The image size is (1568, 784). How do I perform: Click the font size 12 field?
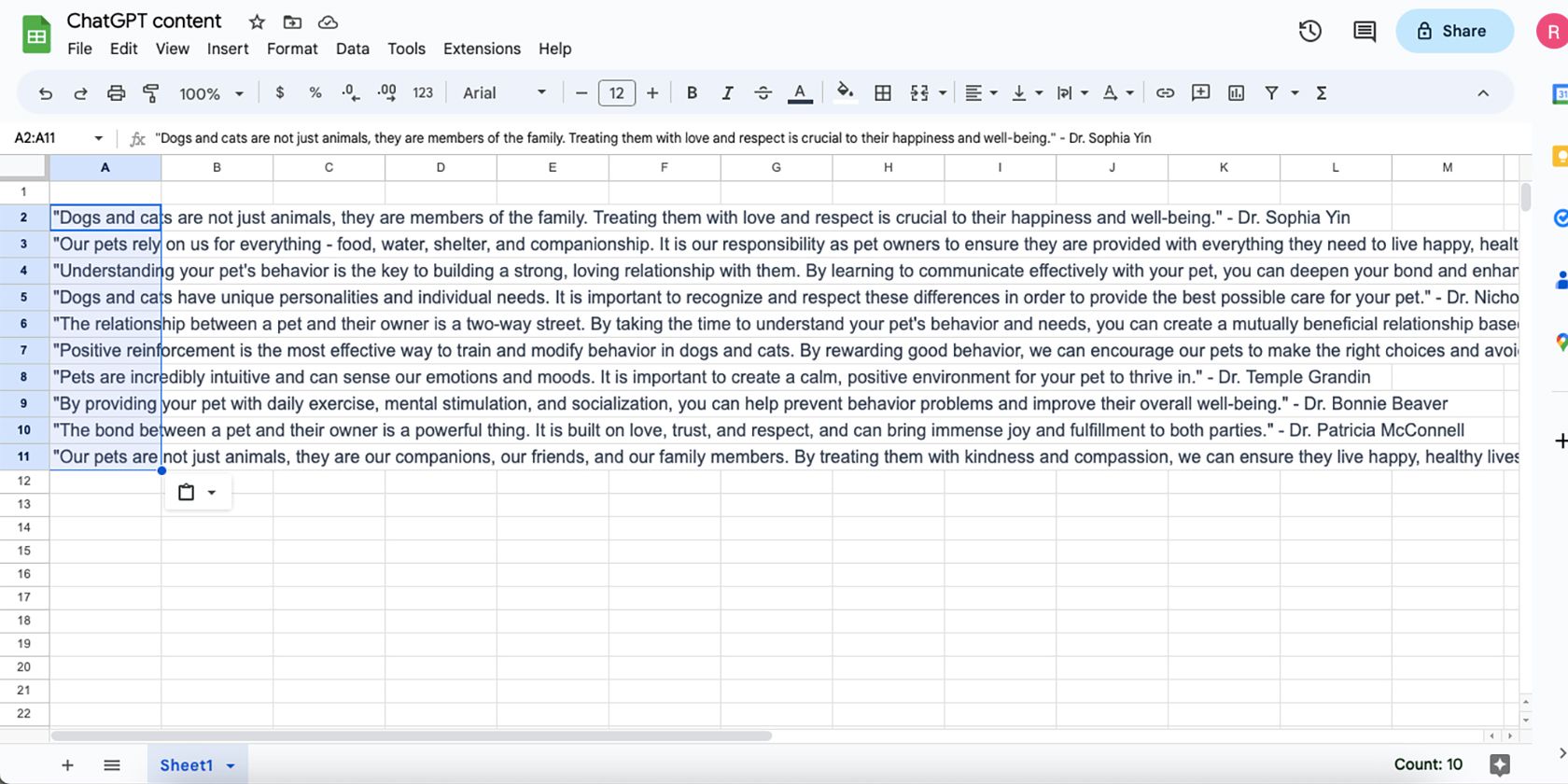[616, 92]
